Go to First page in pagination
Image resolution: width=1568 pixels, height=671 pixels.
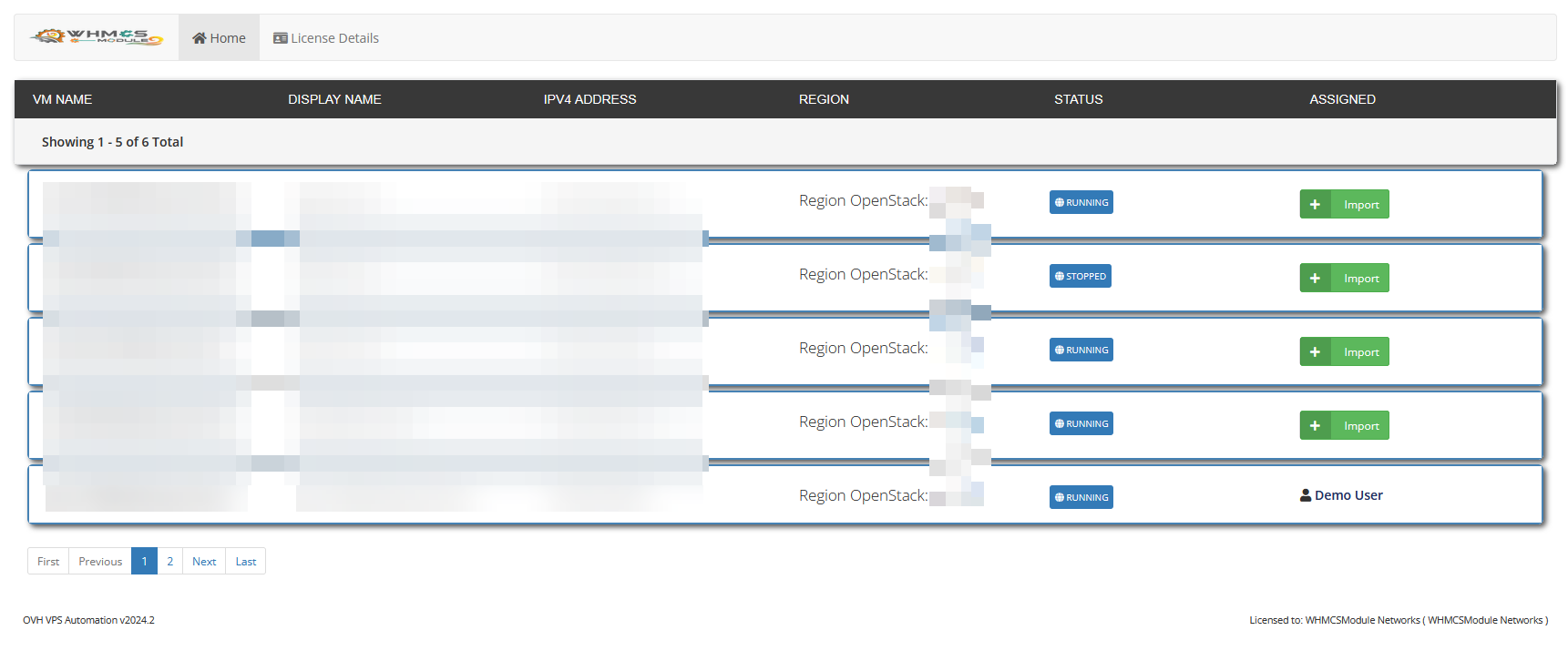tap(48, 561)
